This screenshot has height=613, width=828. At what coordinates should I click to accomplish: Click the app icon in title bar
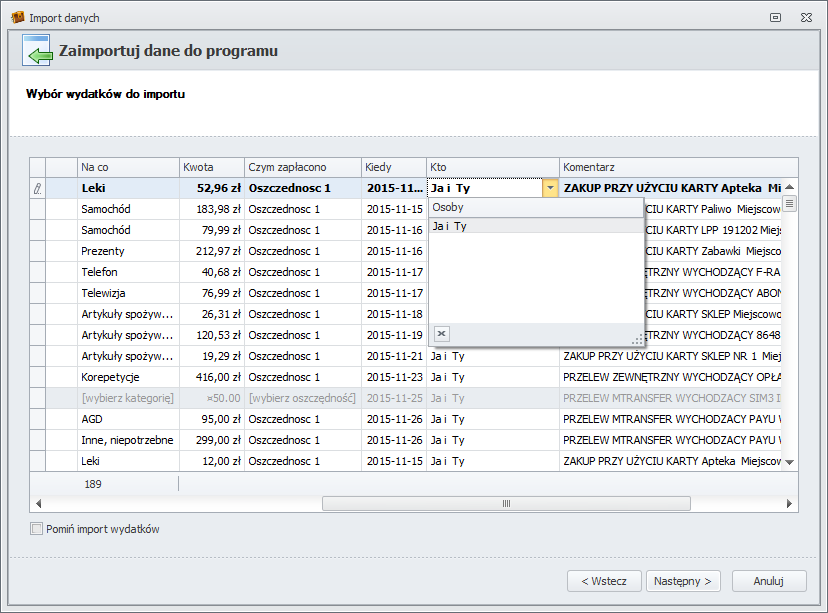[17, 18]
